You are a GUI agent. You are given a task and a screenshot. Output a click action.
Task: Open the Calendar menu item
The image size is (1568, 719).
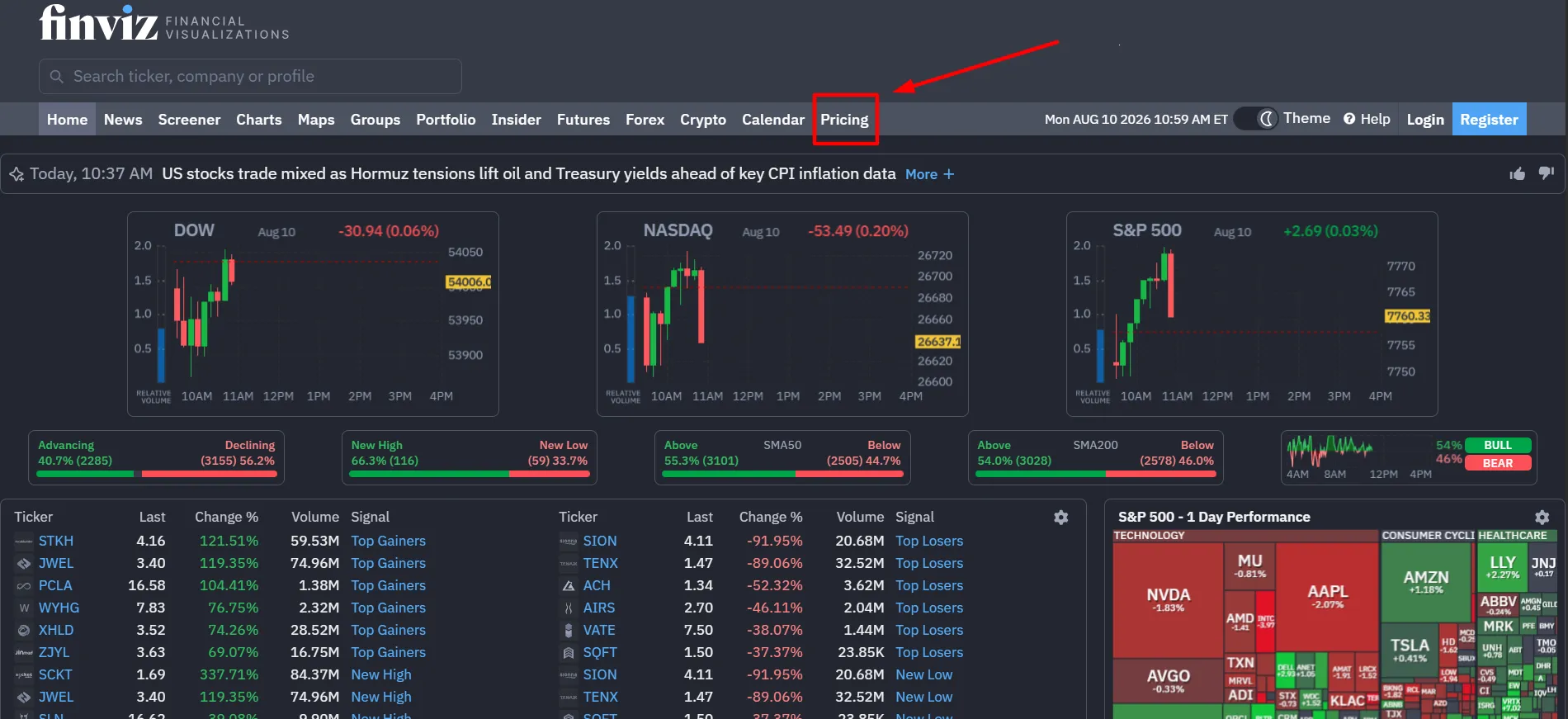click(x=773, y=119)
